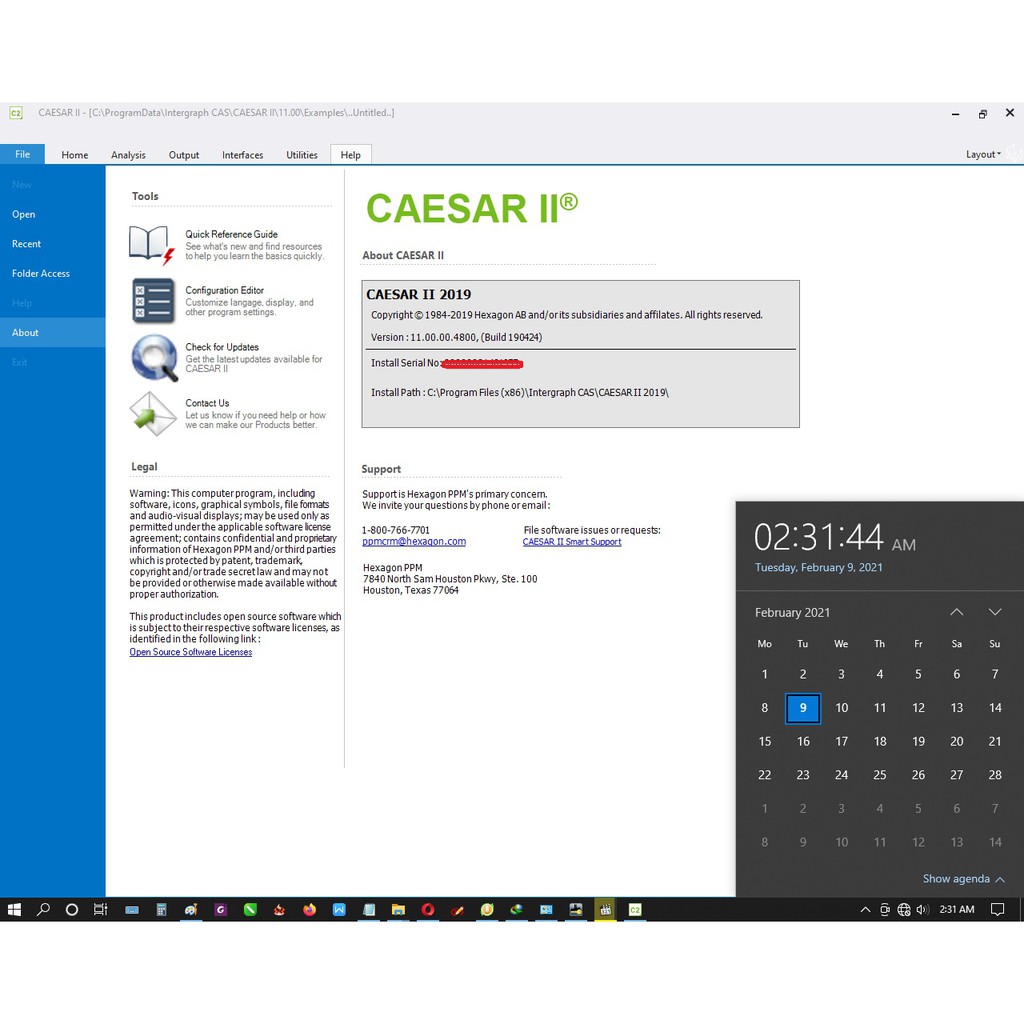Select Open in the File sidebar

pos(52,214)
